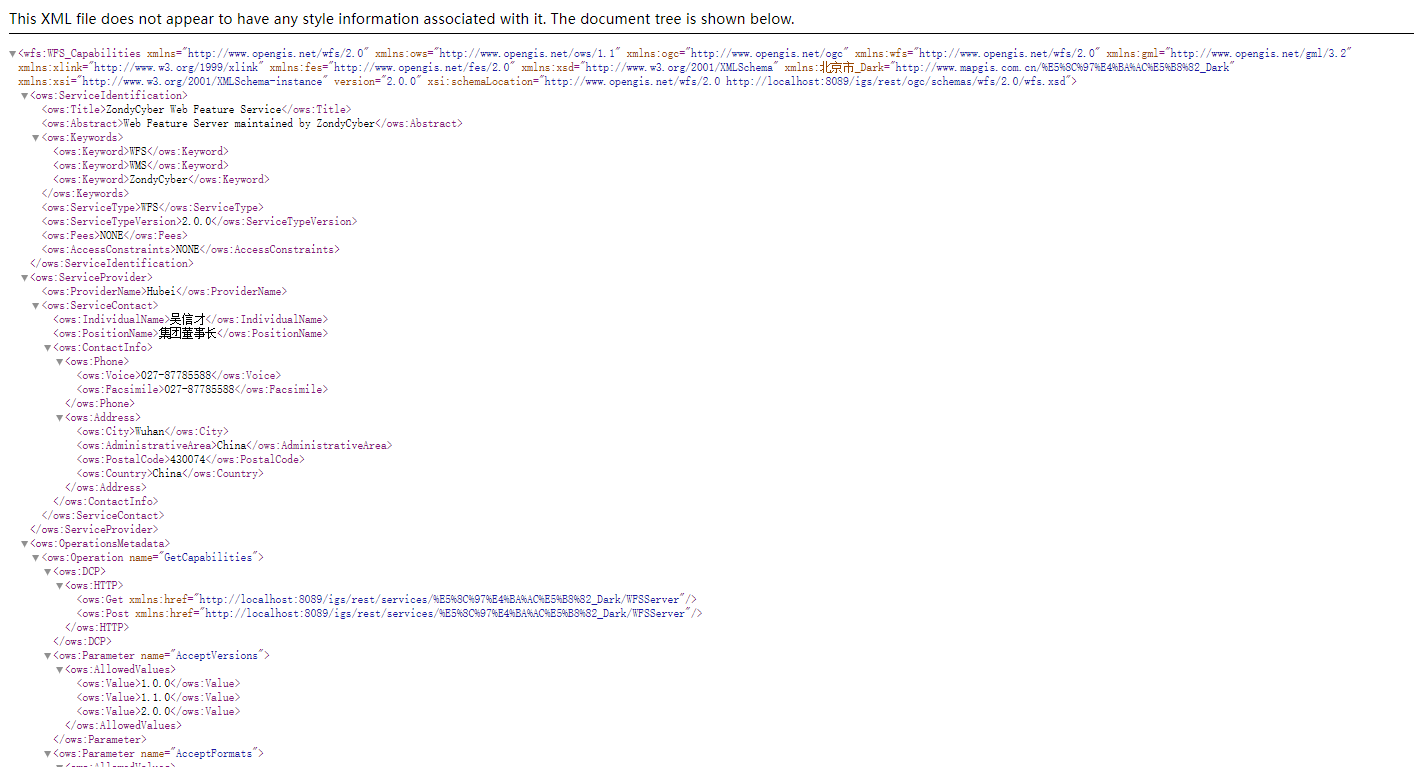Collapse the ows:Keywords element
The height and width of the screenshot is (767, 1421).
36,138
